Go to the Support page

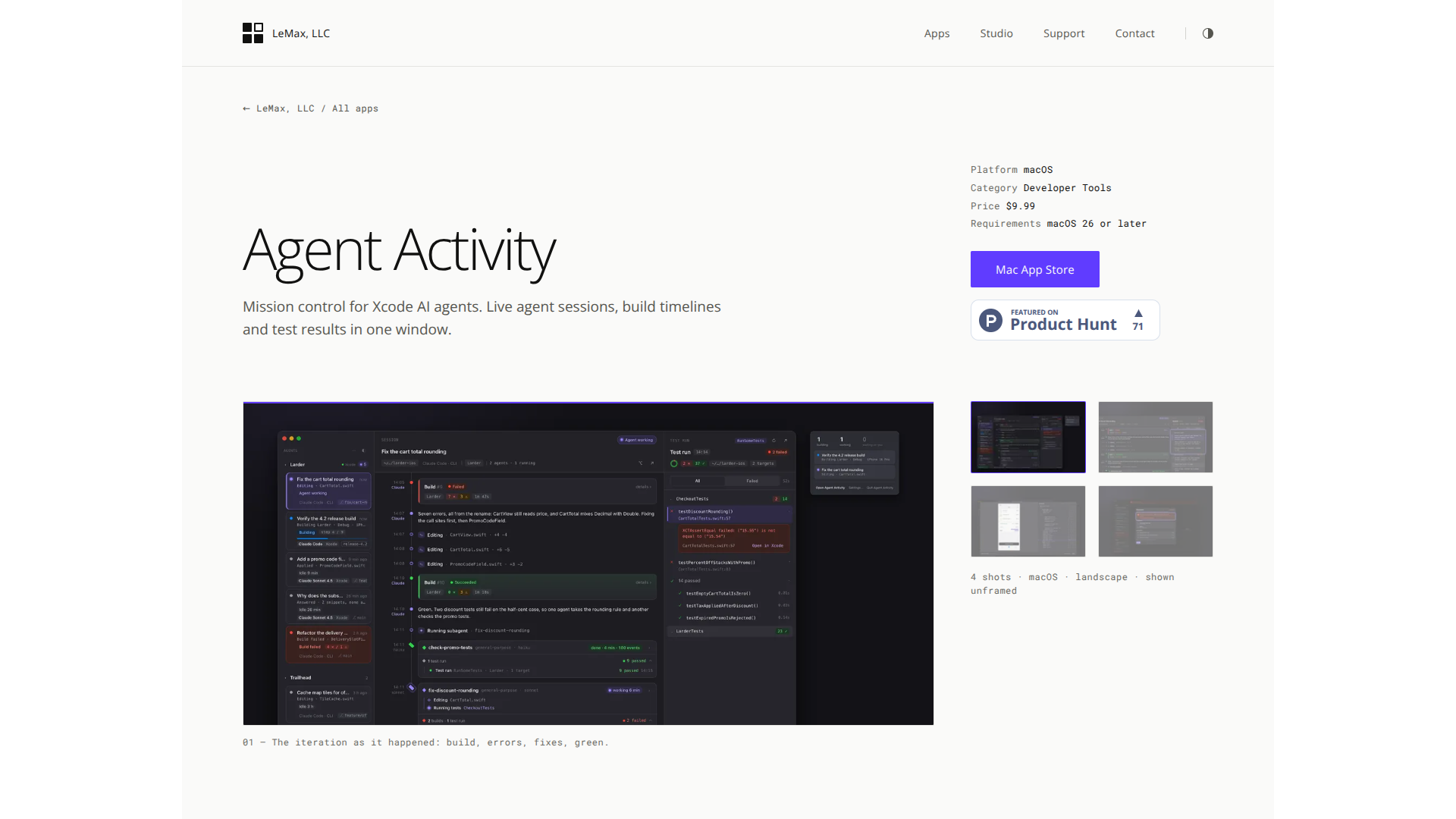coord(1064,33)
